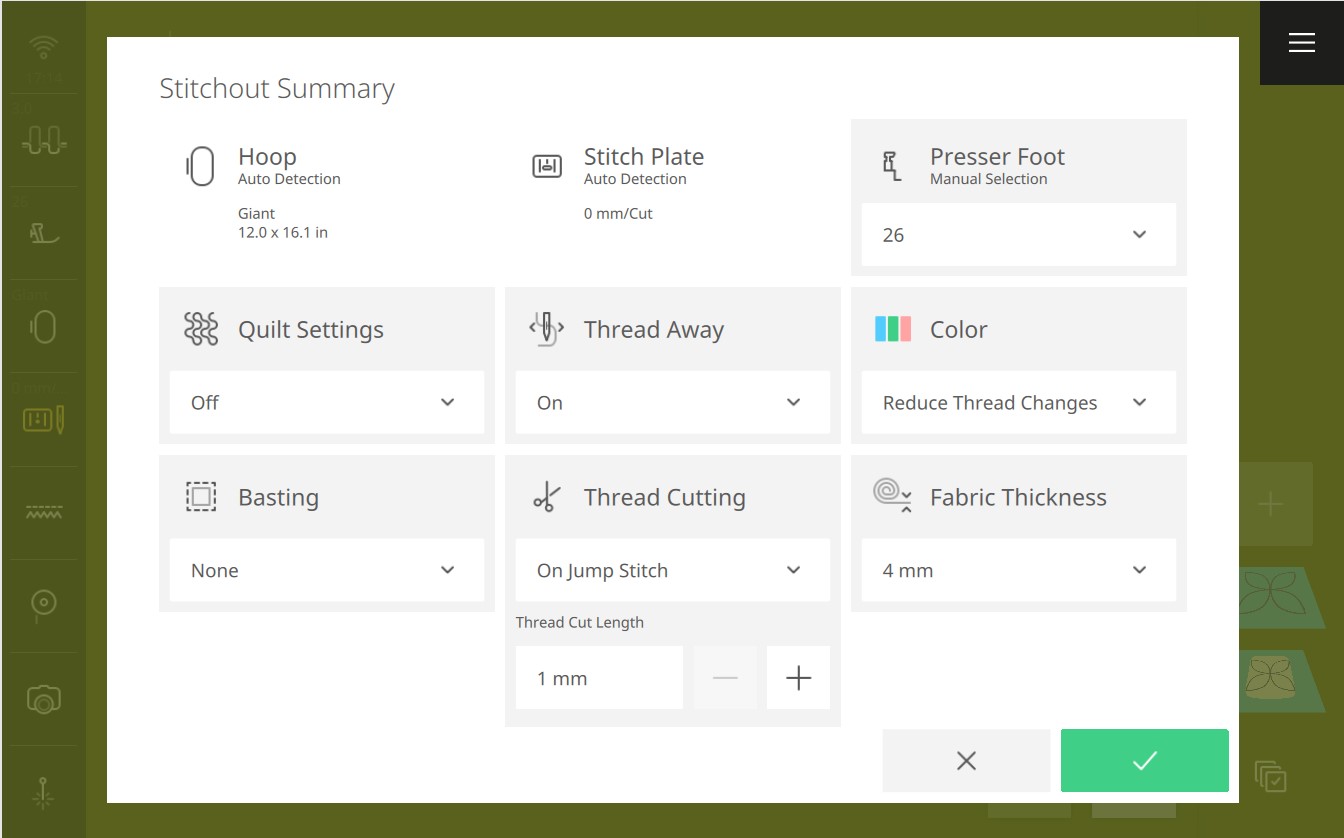Click the Presser Foot icon

(892, 166)
